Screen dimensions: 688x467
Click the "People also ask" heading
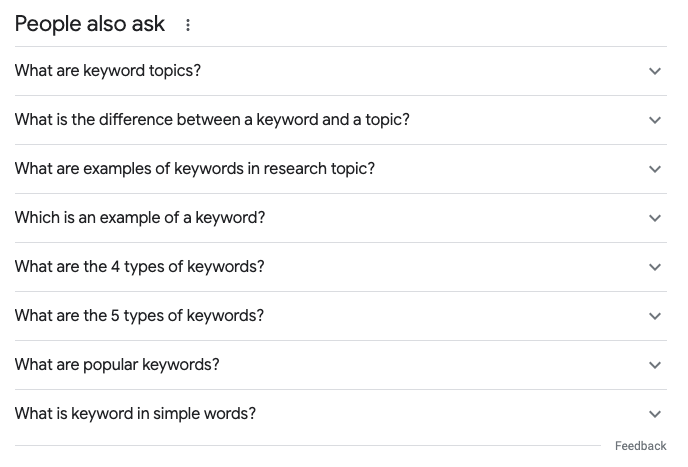[90, 25]
